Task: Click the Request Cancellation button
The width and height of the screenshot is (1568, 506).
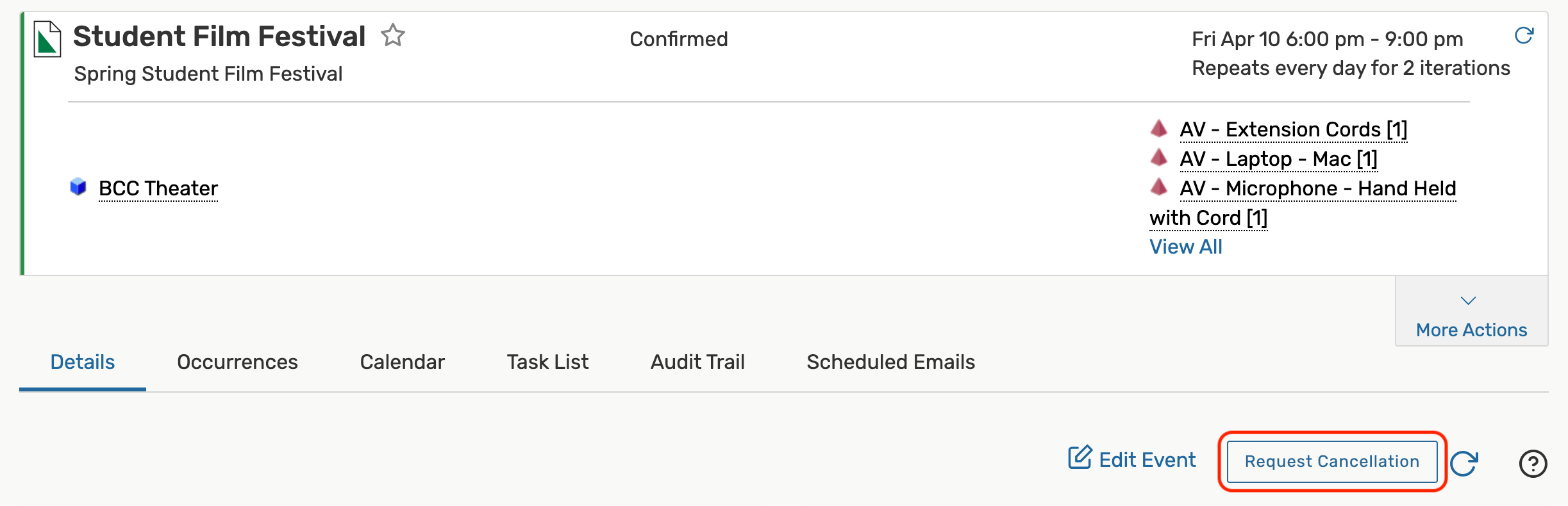Action: pos(1331,461)
